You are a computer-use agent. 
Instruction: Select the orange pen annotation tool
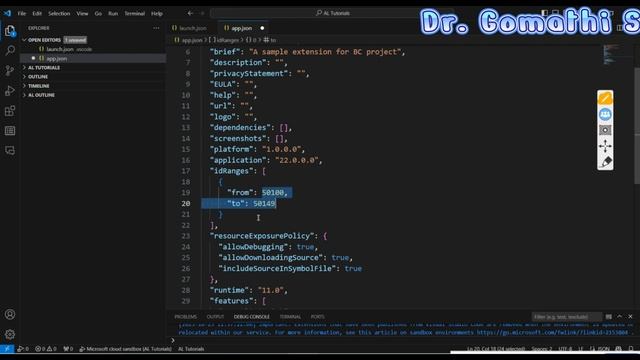[605, 98]
